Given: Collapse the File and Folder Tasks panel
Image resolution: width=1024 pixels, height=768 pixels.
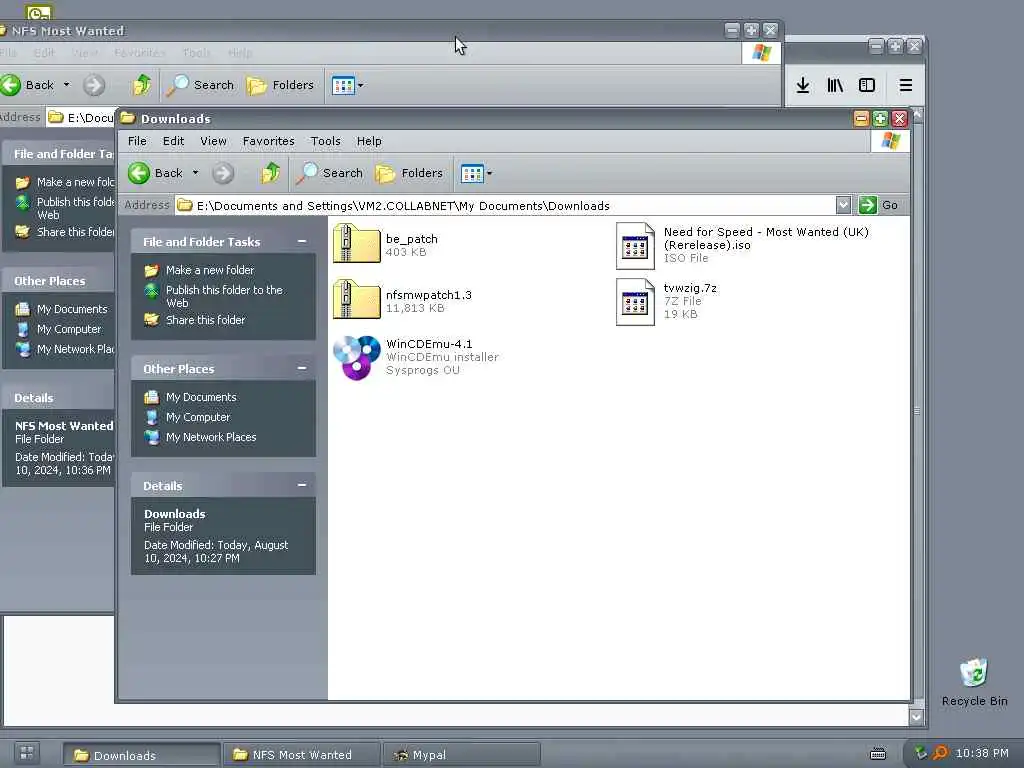Looking at the screenshot, I should tap(302, 241).
